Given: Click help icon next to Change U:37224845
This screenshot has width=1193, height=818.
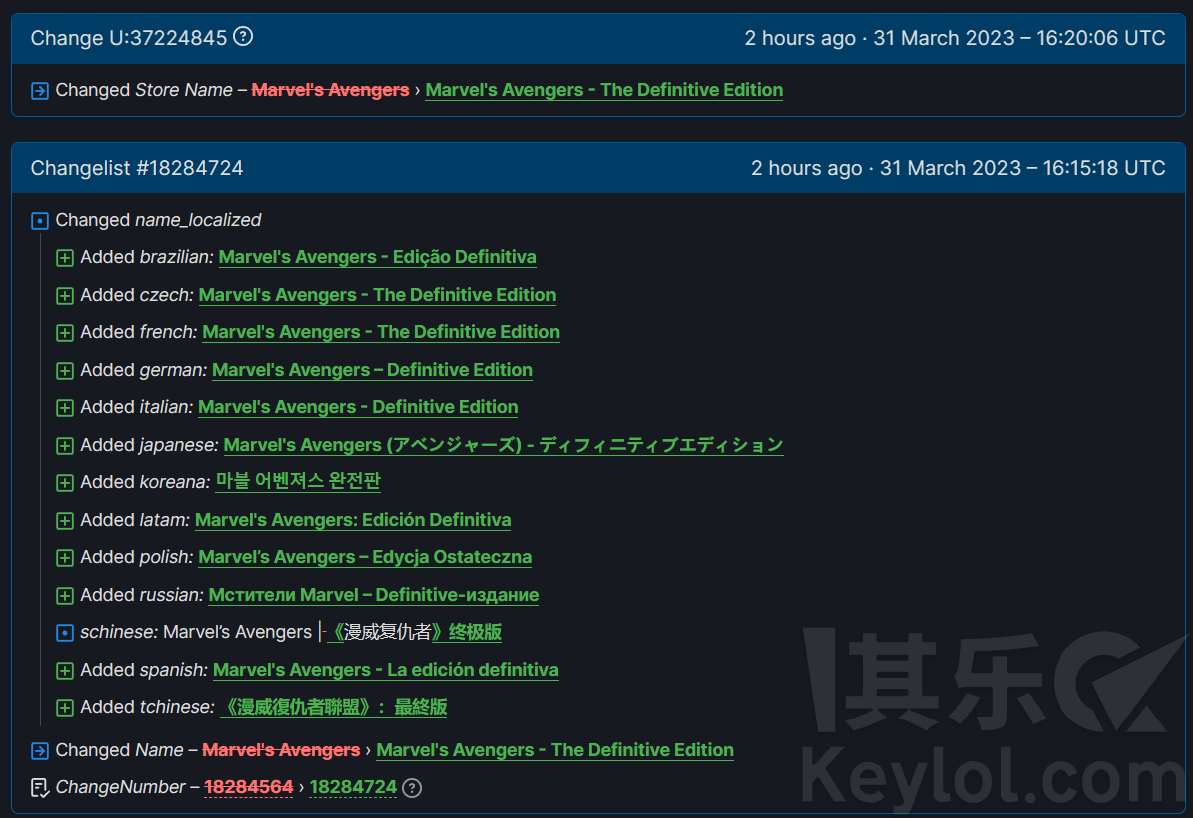Looking at the screenshot, I should pos(243,37).
